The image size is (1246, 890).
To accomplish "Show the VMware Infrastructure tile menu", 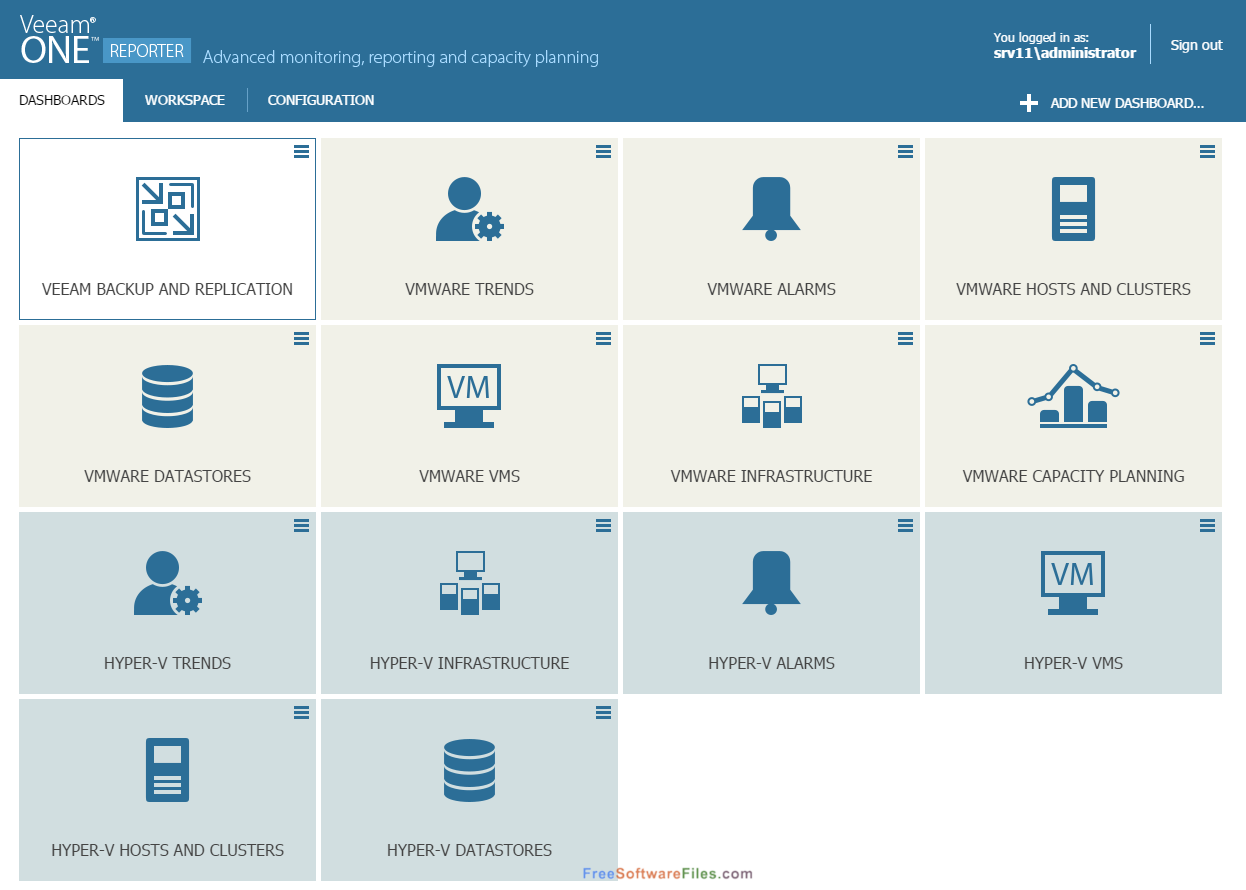I will (905, 338).
